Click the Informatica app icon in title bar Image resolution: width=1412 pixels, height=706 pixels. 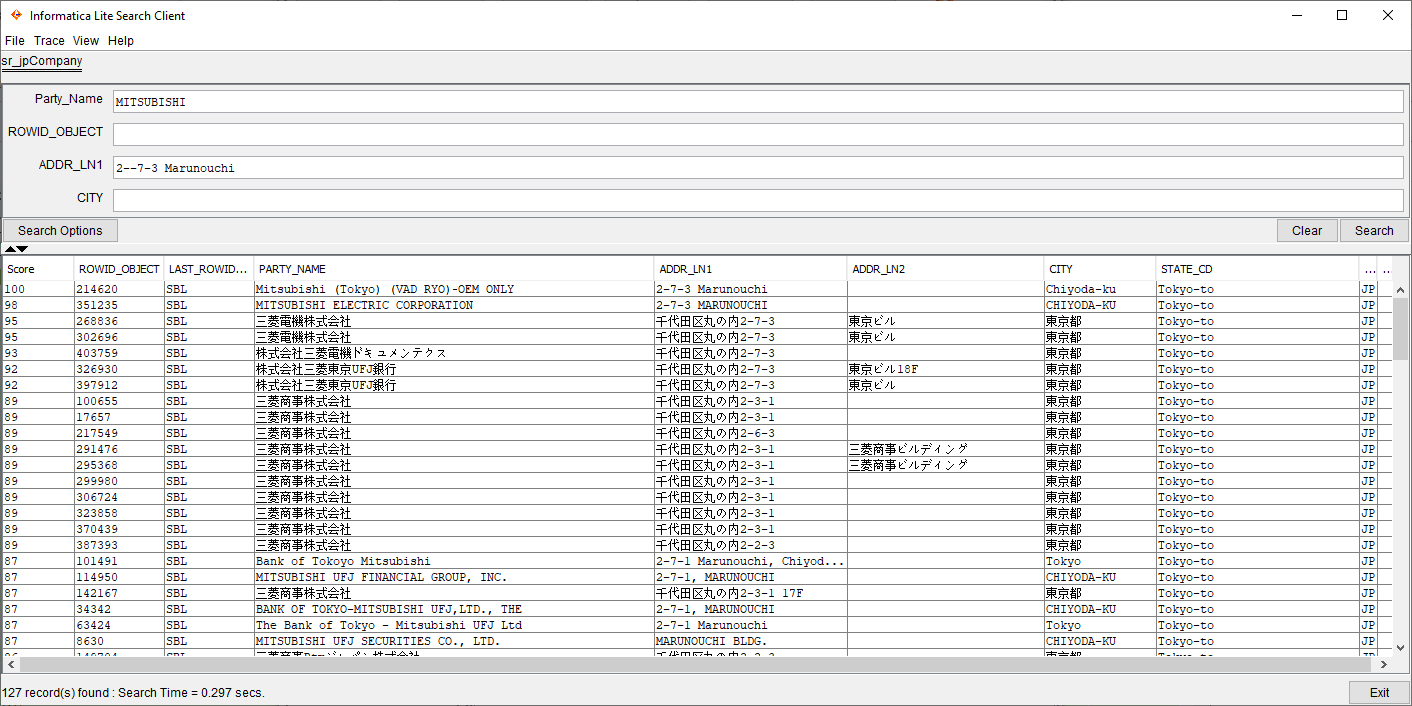[x=16, y=15]
